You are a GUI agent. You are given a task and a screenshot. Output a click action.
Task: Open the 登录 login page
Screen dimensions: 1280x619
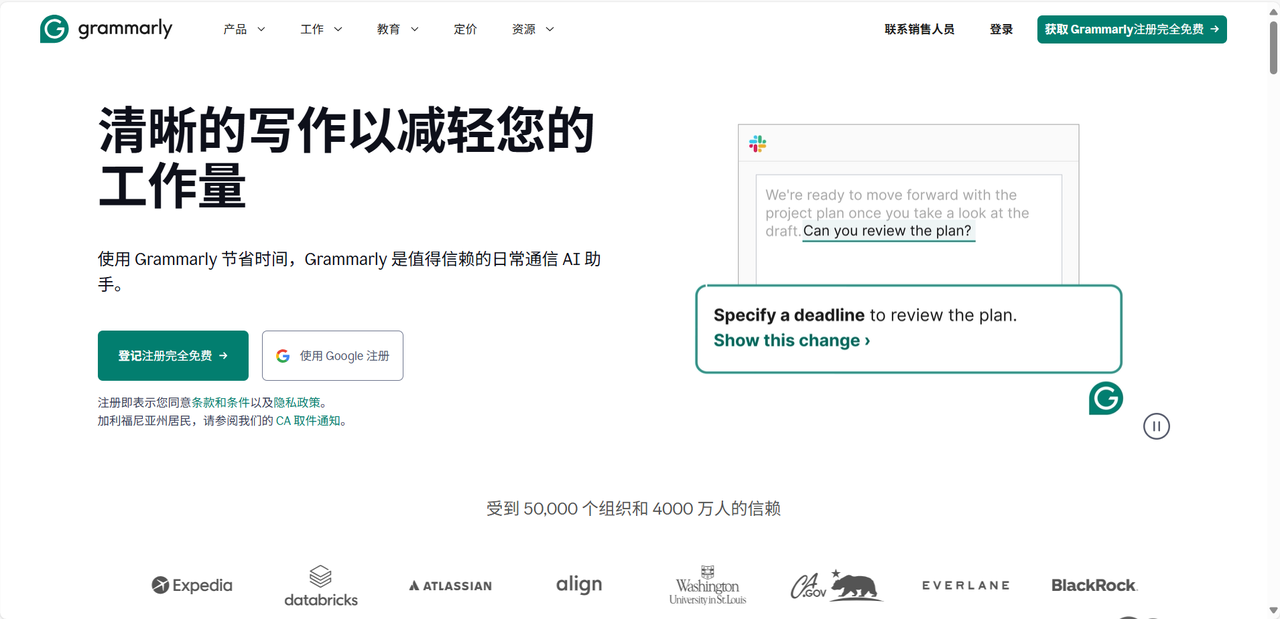(x=1001, y=29)
